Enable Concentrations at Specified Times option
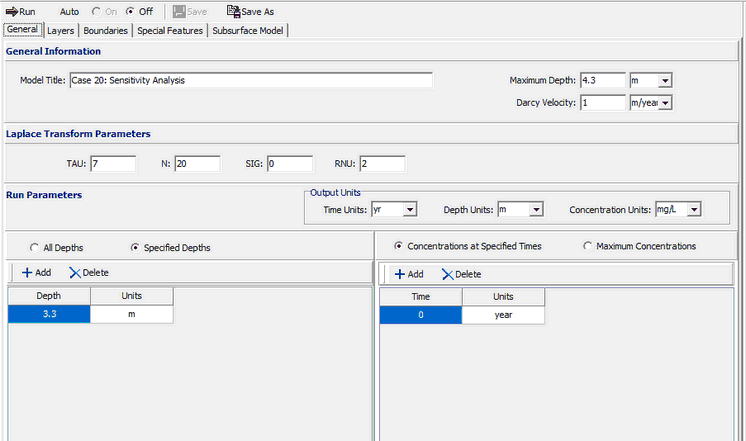This screenshot has width=746, height=441. click(399, 246)
